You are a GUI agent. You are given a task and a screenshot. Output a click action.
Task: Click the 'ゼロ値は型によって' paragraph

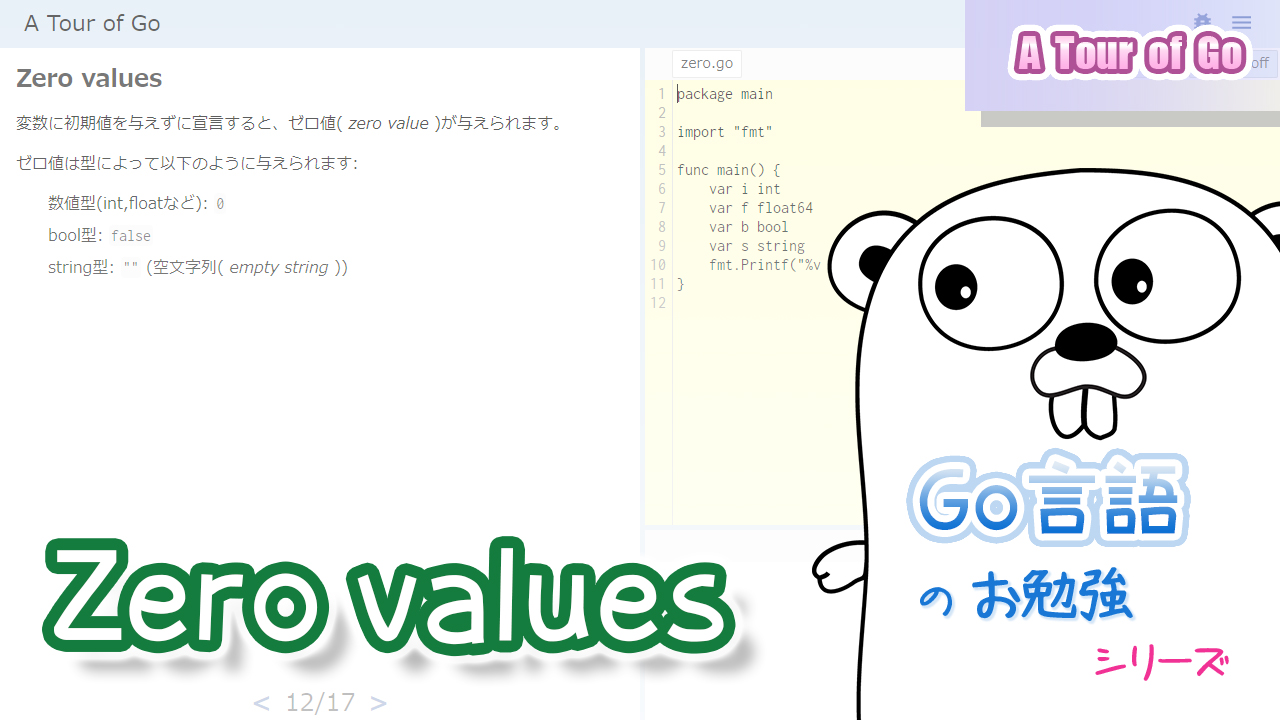[x=187, y=163]
